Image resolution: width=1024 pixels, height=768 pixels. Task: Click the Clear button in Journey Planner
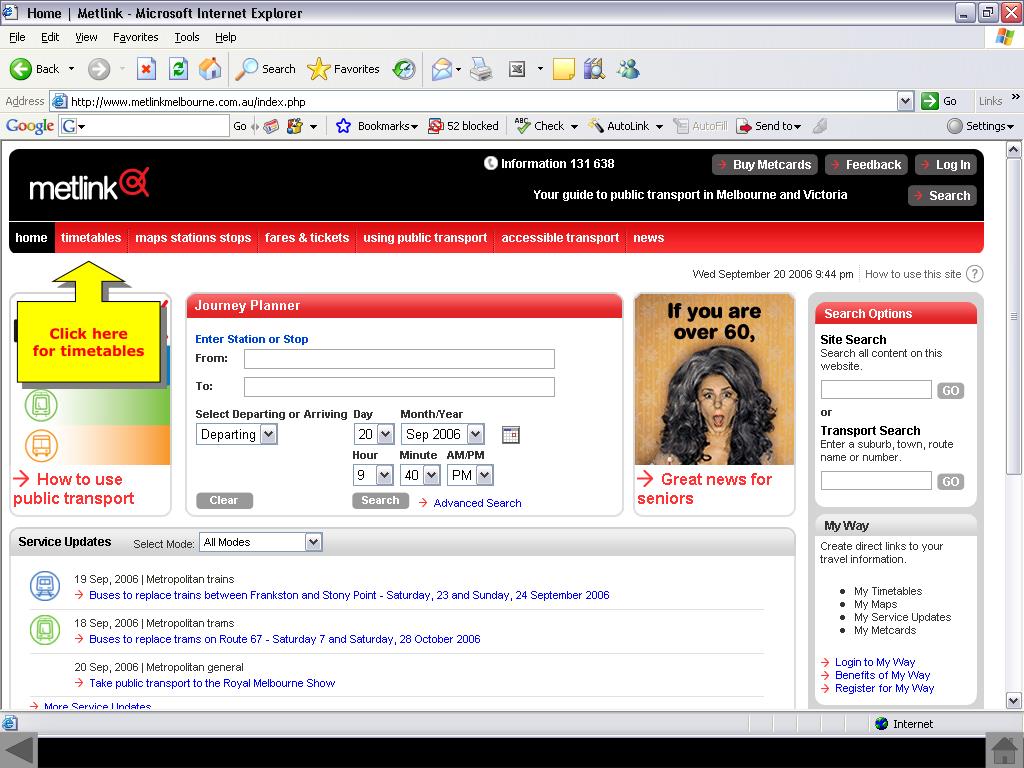click(x=224, y=500)
